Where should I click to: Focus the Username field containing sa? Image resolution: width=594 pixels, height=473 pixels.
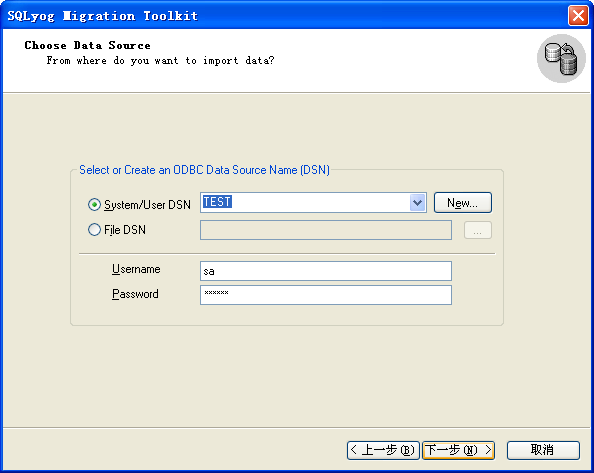point(326,271)
